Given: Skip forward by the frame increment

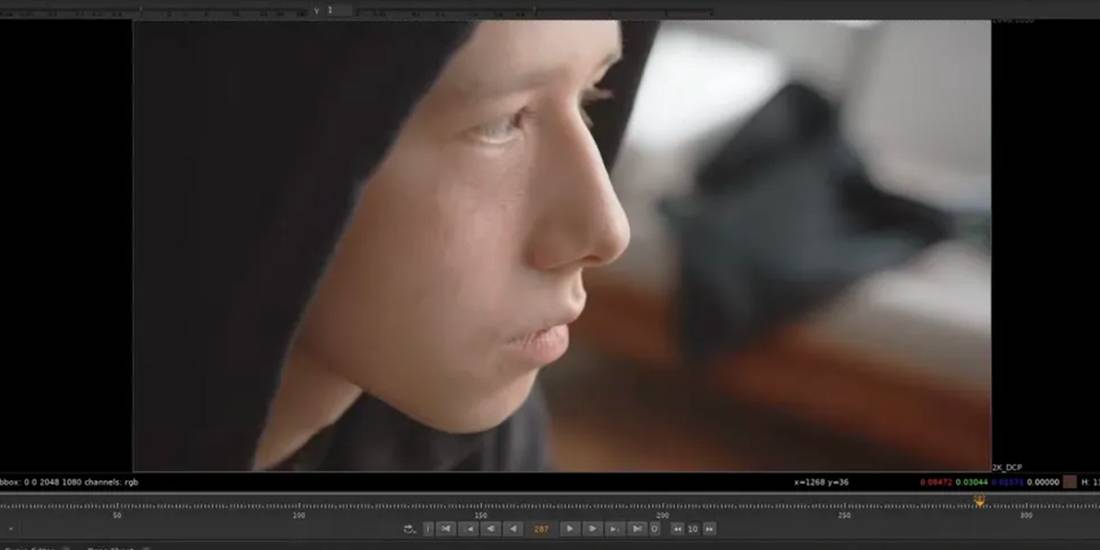Looking at the screenshot, I should (x=709, y=529).
